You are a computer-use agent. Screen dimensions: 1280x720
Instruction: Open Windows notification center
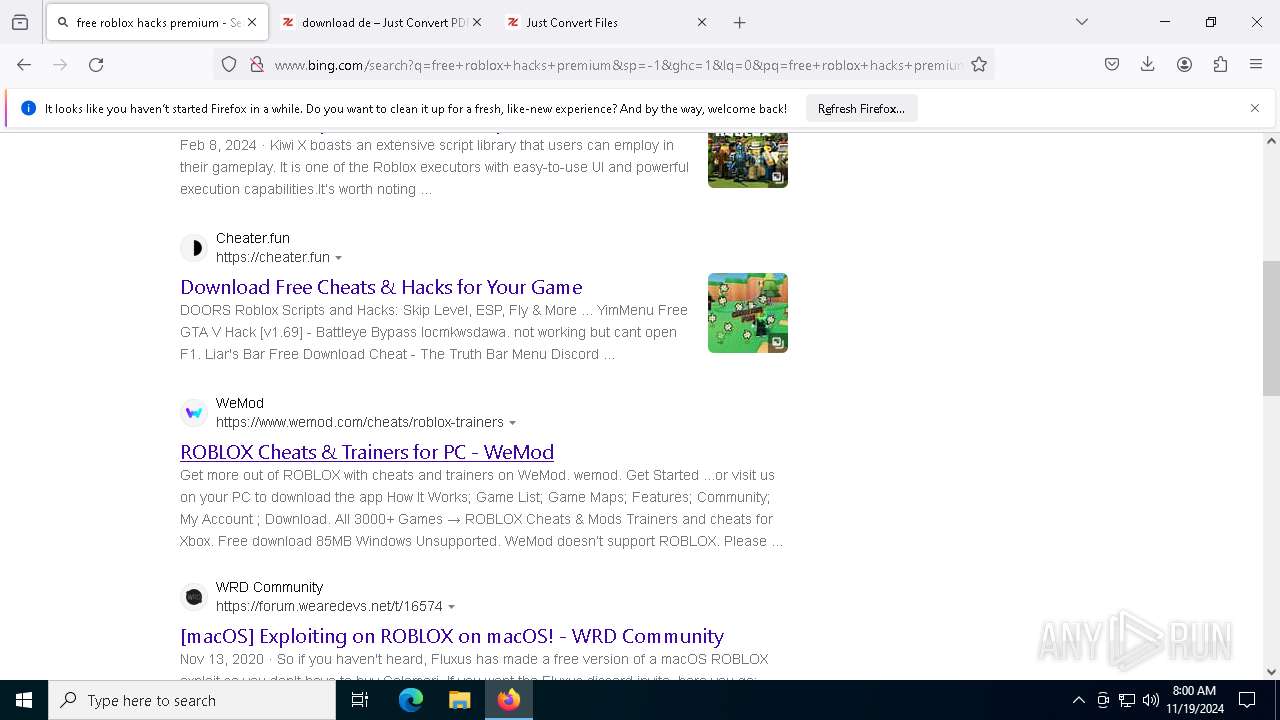pos(1247,700)
